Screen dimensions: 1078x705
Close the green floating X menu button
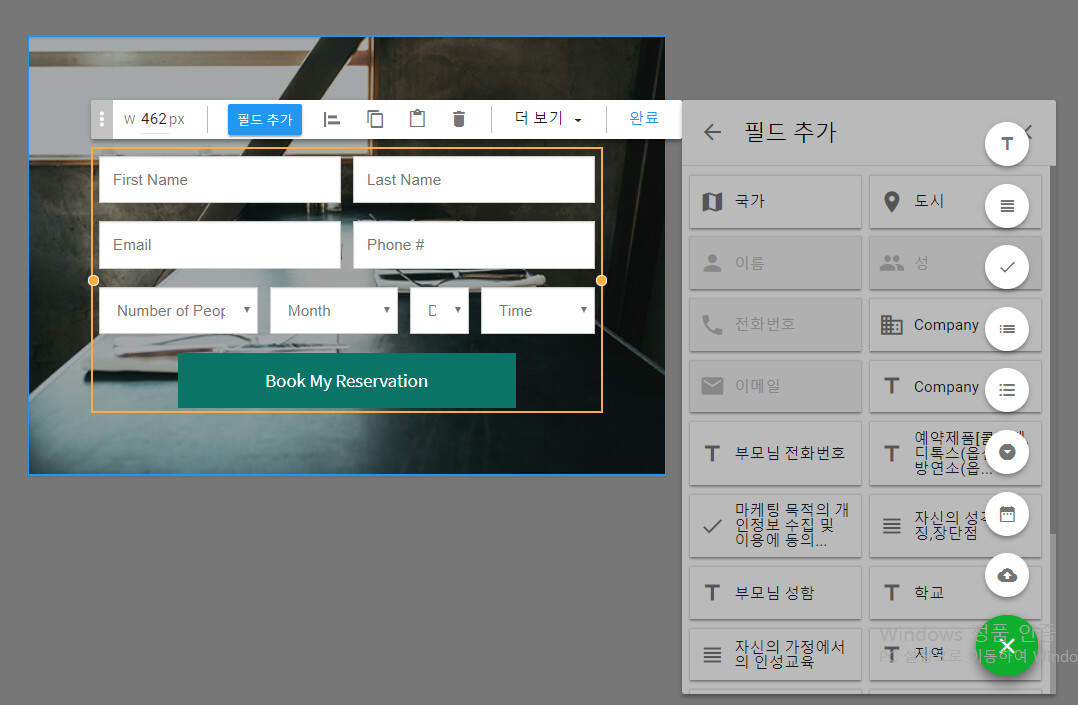point(1006,645)
